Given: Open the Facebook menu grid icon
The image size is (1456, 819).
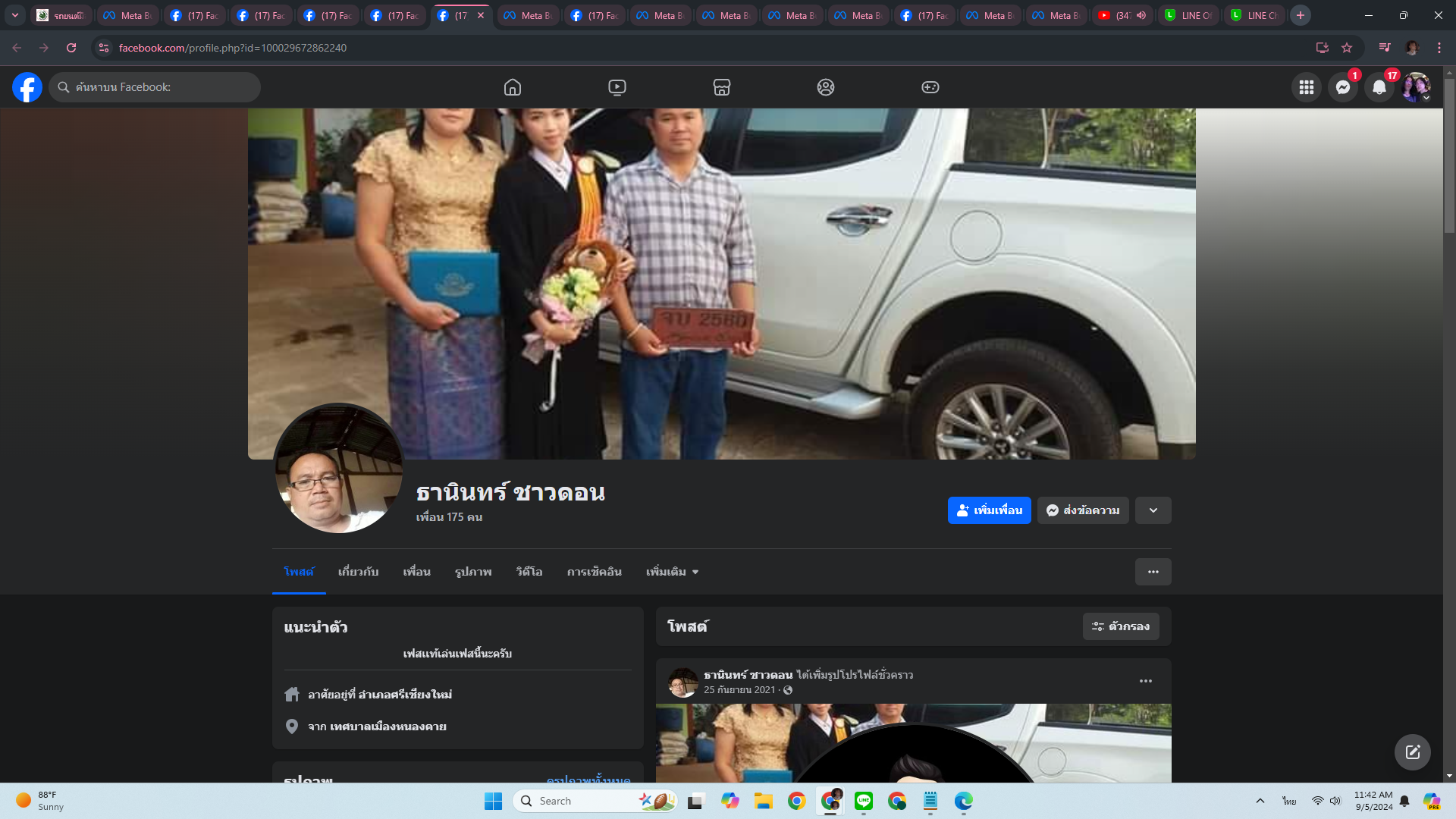Looking at the screenshot, I should pos(1307,87).
